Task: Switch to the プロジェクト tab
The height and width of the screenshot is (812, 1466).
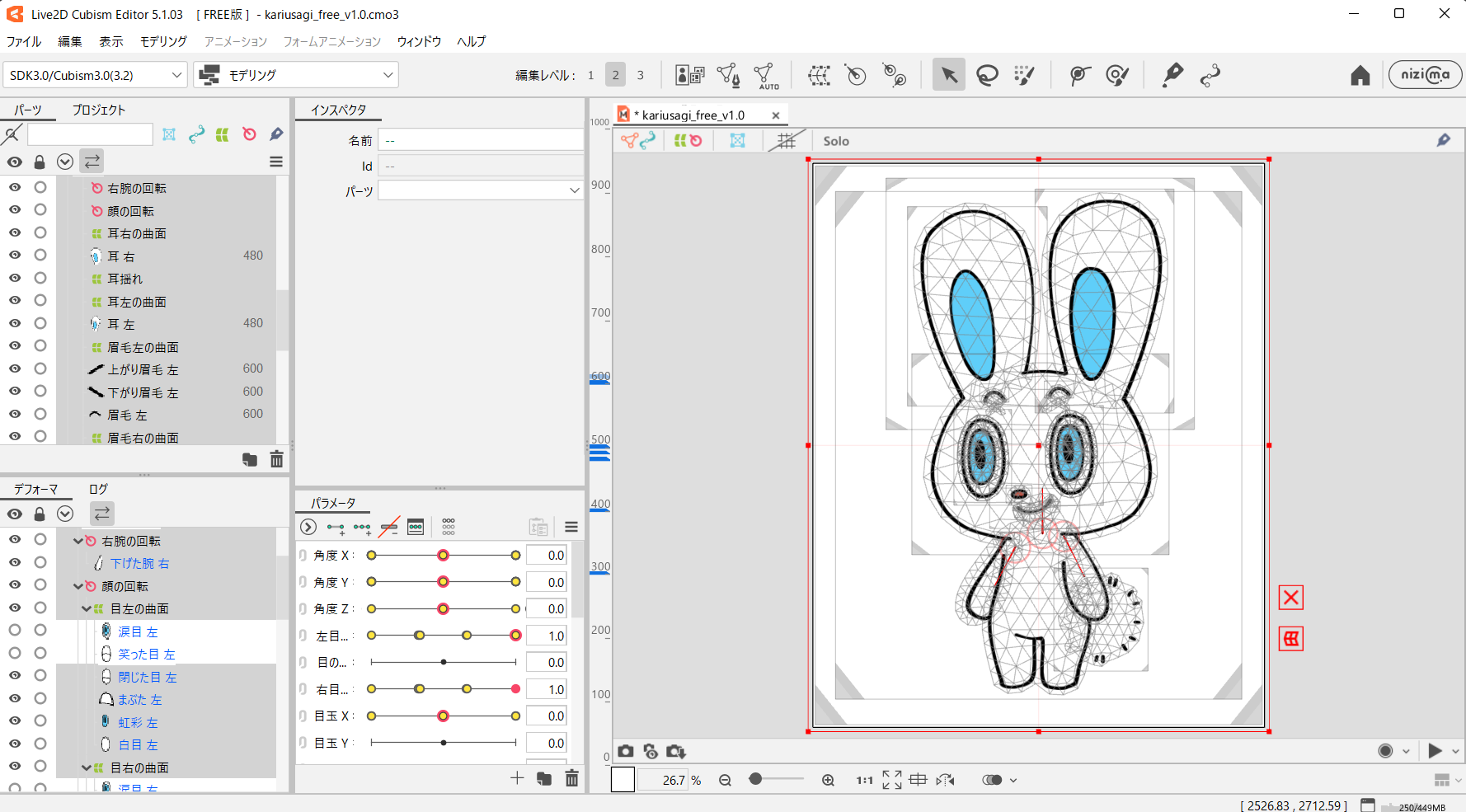Action: point(98,110)
